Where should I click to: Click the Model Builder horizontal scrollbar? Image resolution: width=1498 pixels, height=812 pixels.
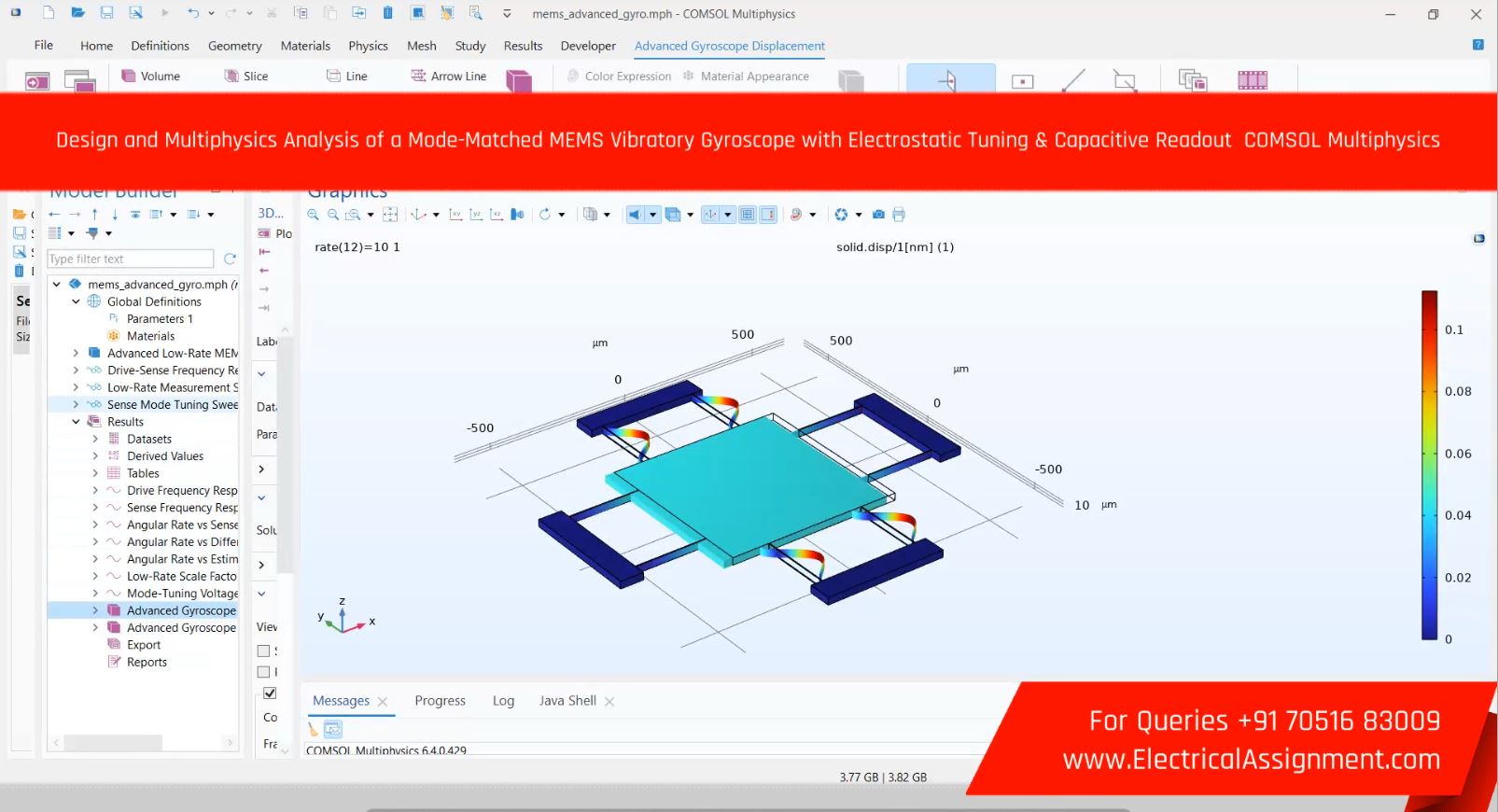click(x=114, y=743)
